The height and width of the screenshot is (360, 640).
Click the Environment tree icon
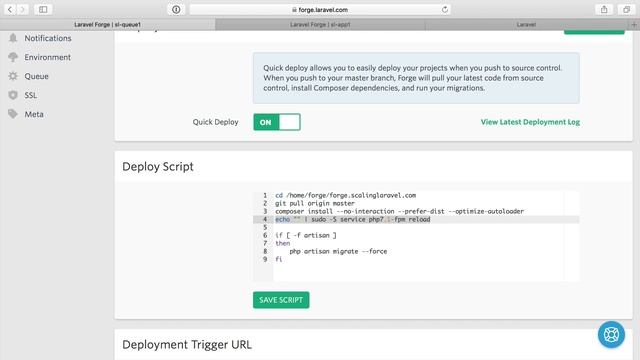point(13,57)
